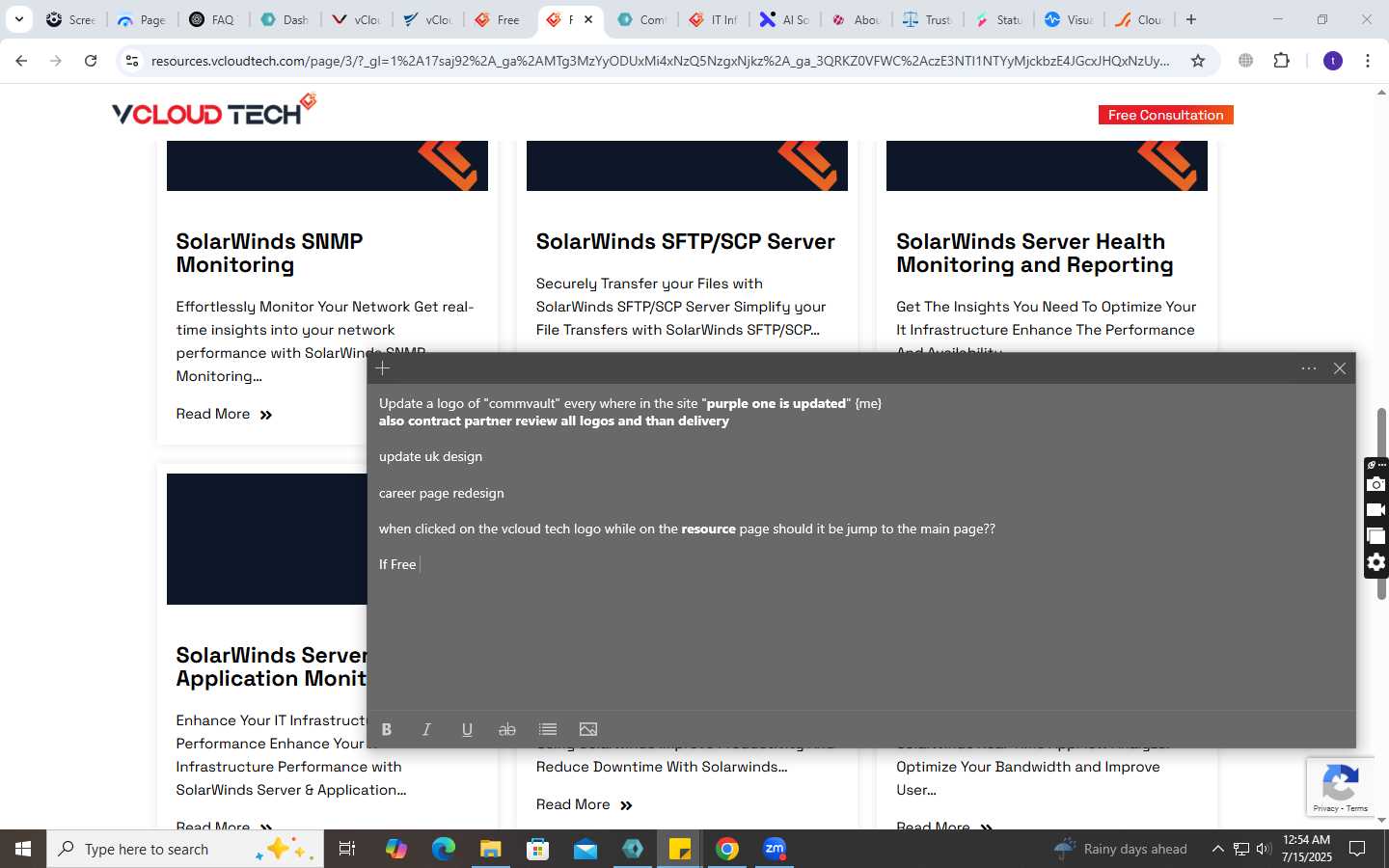Toggle underline formatting in the sticky note

467,729
